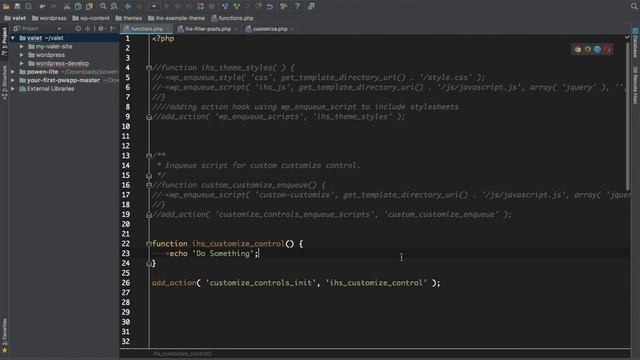Open the Structure tool window tab
640x360 pixels.
click(4, 83)
